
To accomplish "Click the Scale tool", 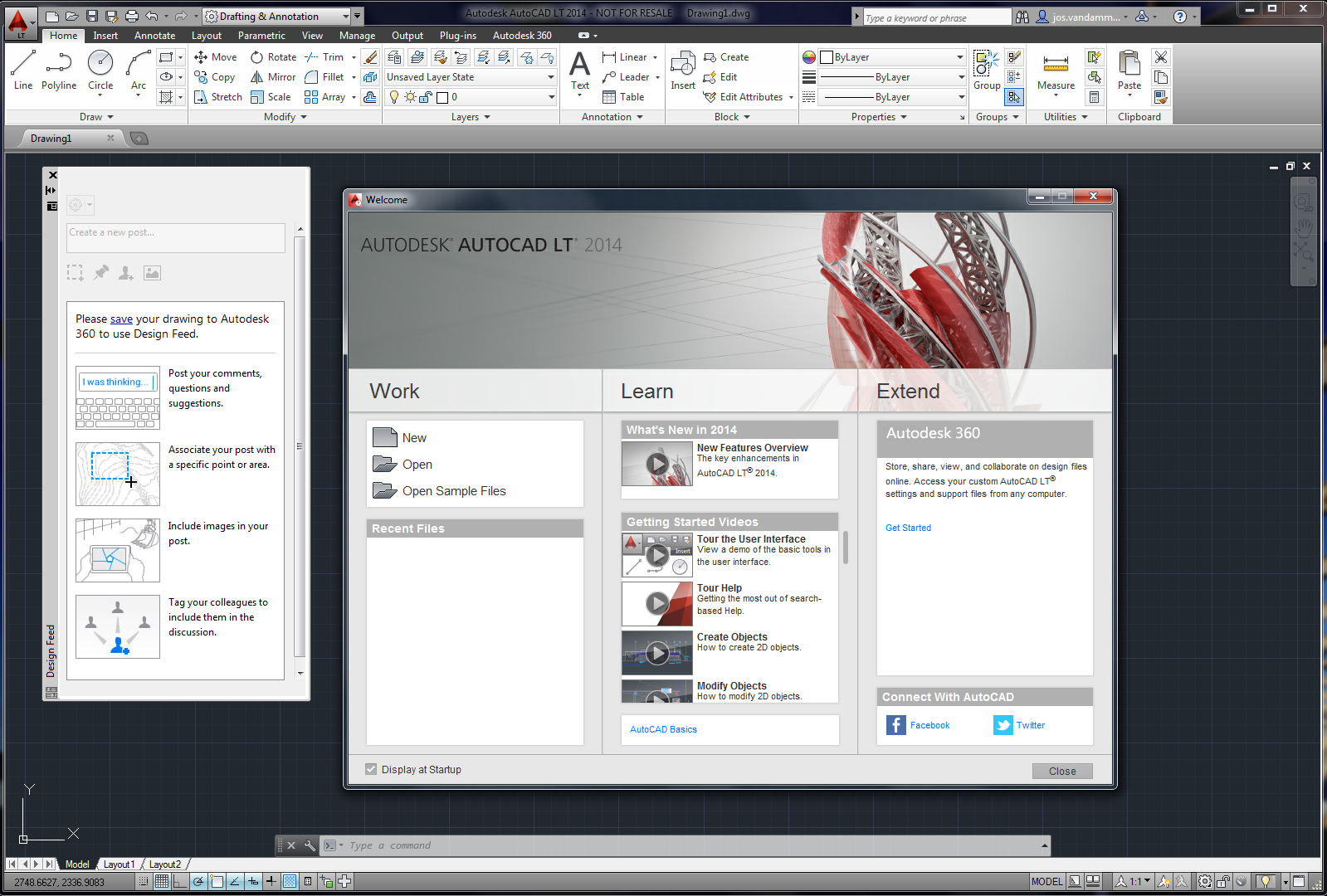I will tap(271, 97).
